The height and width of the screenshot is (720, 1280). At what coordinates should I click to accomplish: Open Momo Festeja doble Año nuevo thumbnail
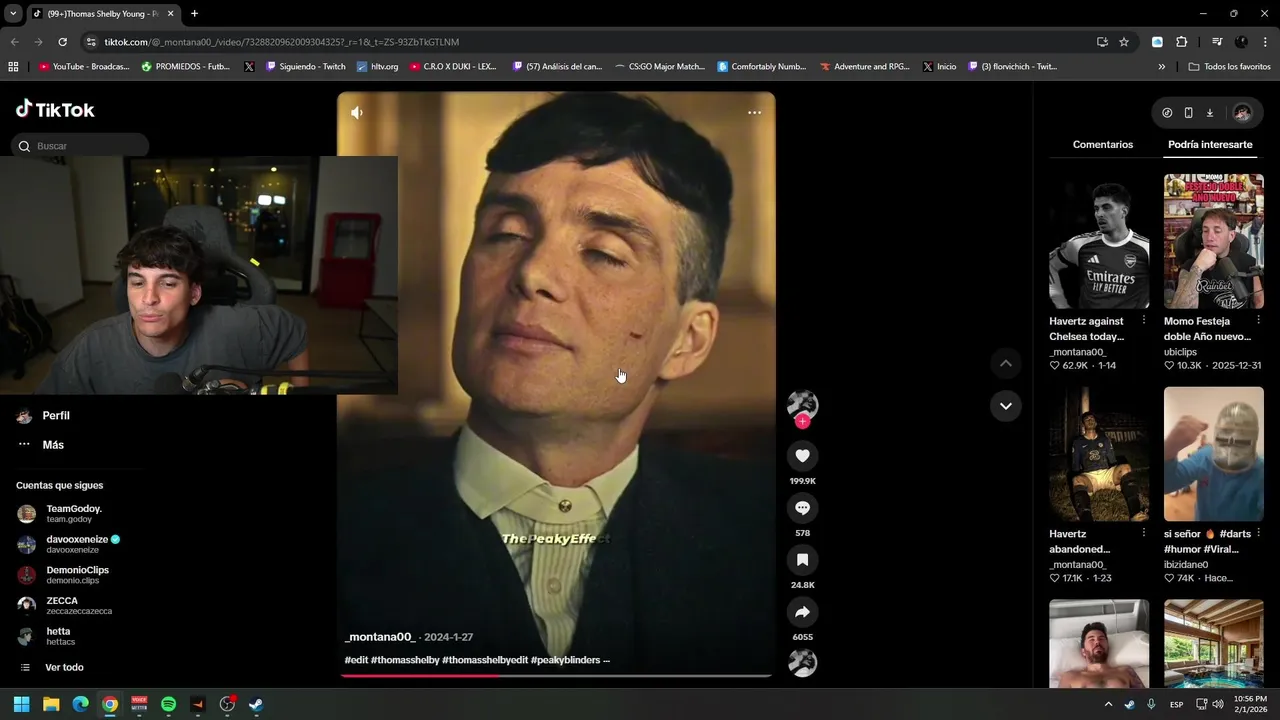click(1214, 241)
